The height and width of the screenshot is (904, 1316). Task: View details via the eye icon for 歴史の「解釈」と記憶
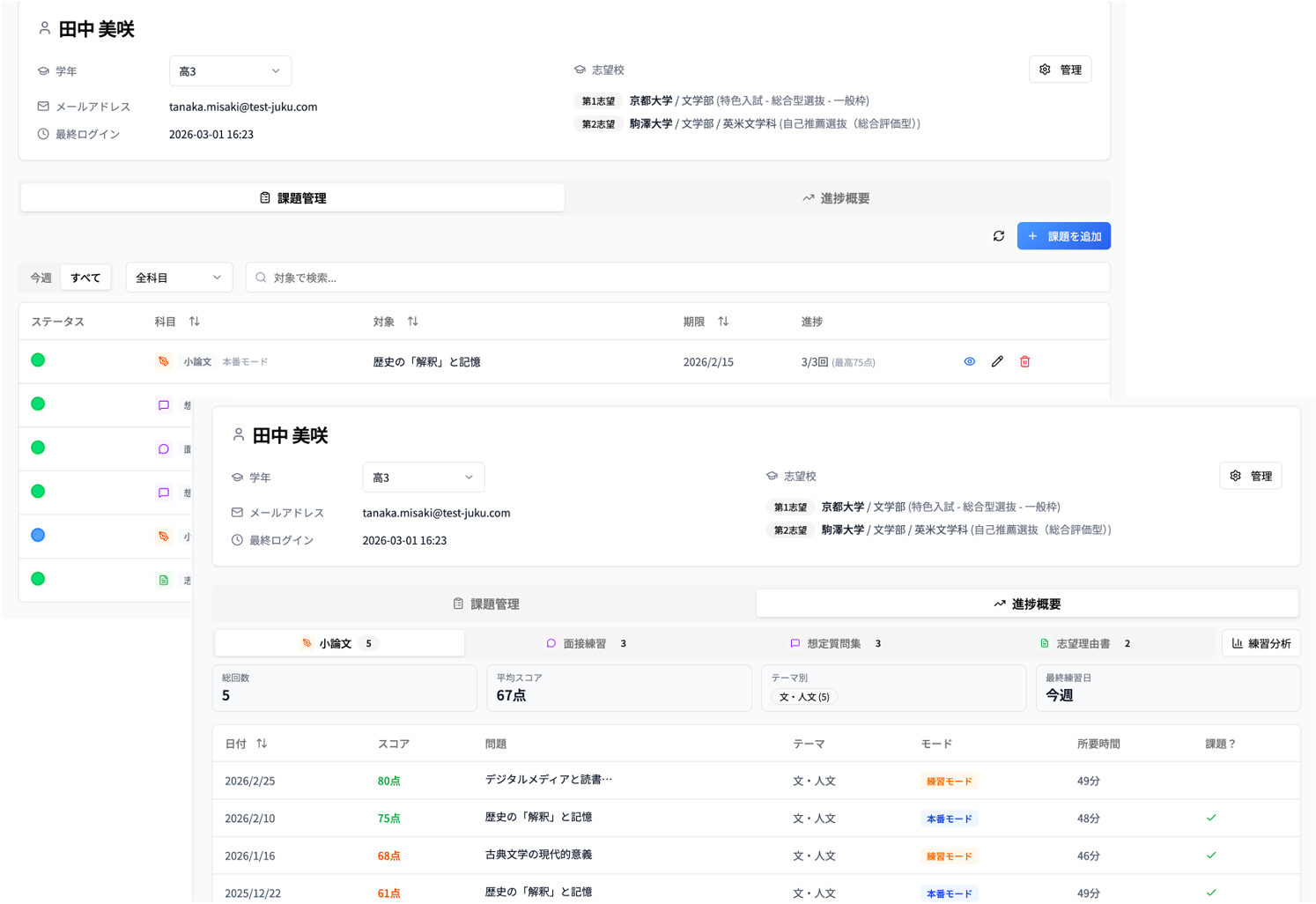click(970, 361)
